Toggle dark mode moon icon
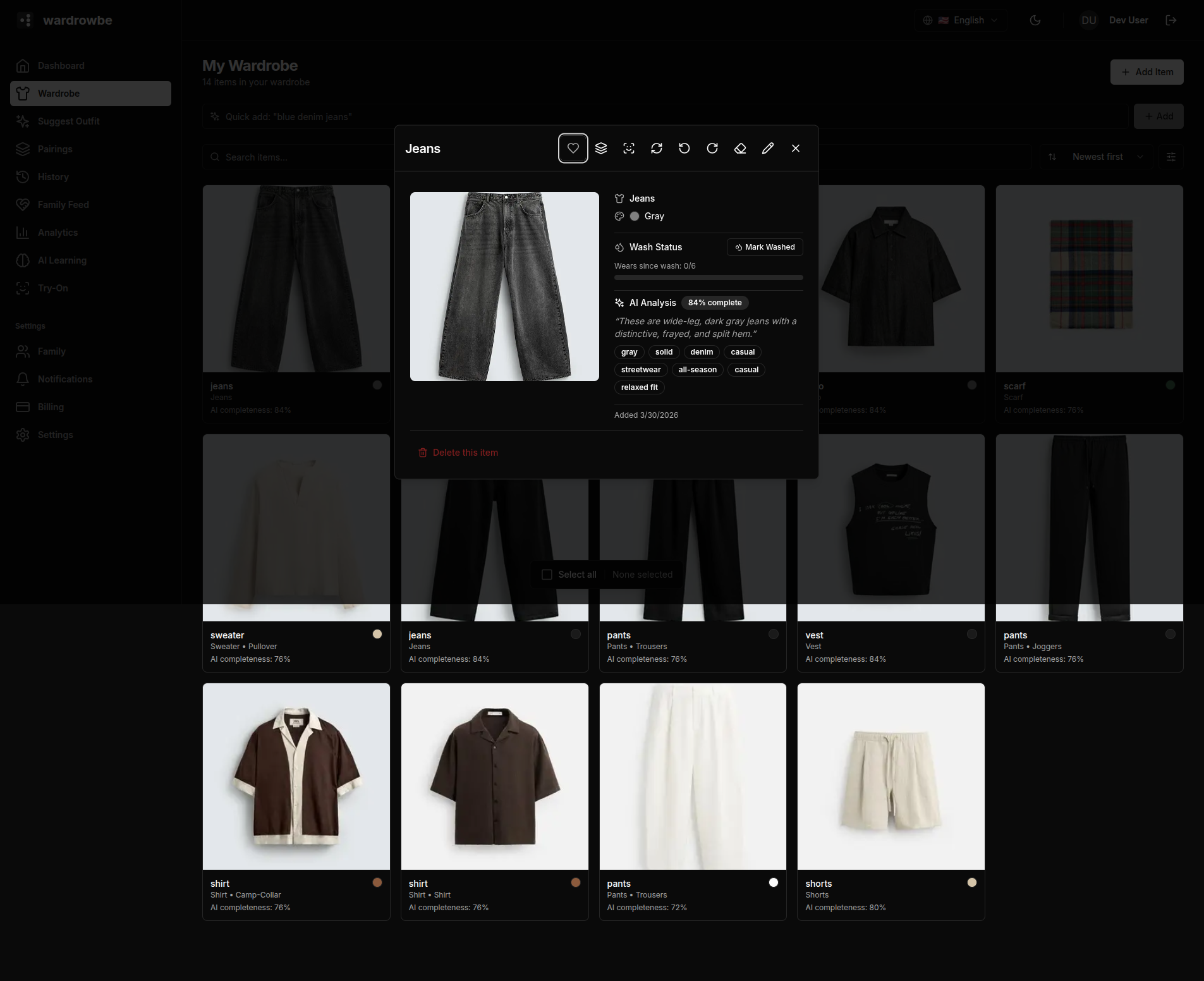 coord(1035,20)
